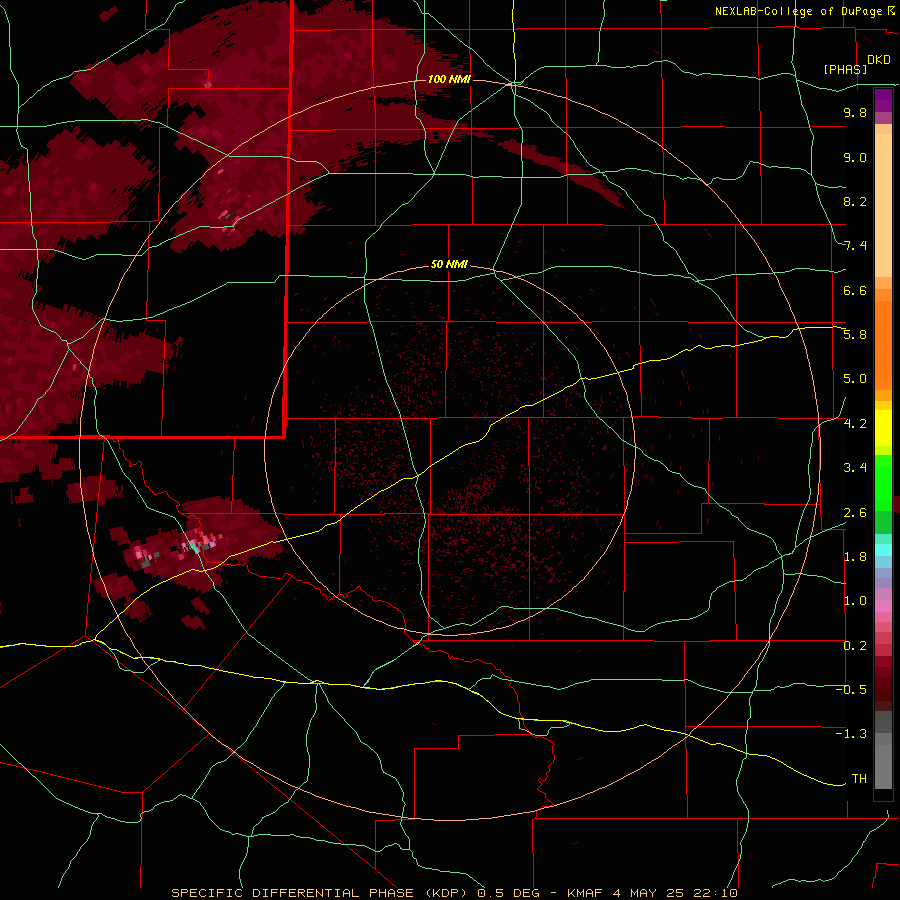The width and height of the screenshot is (900, 900).
Task: Click the [PHAS] legend heading
Action: point(845,69)
